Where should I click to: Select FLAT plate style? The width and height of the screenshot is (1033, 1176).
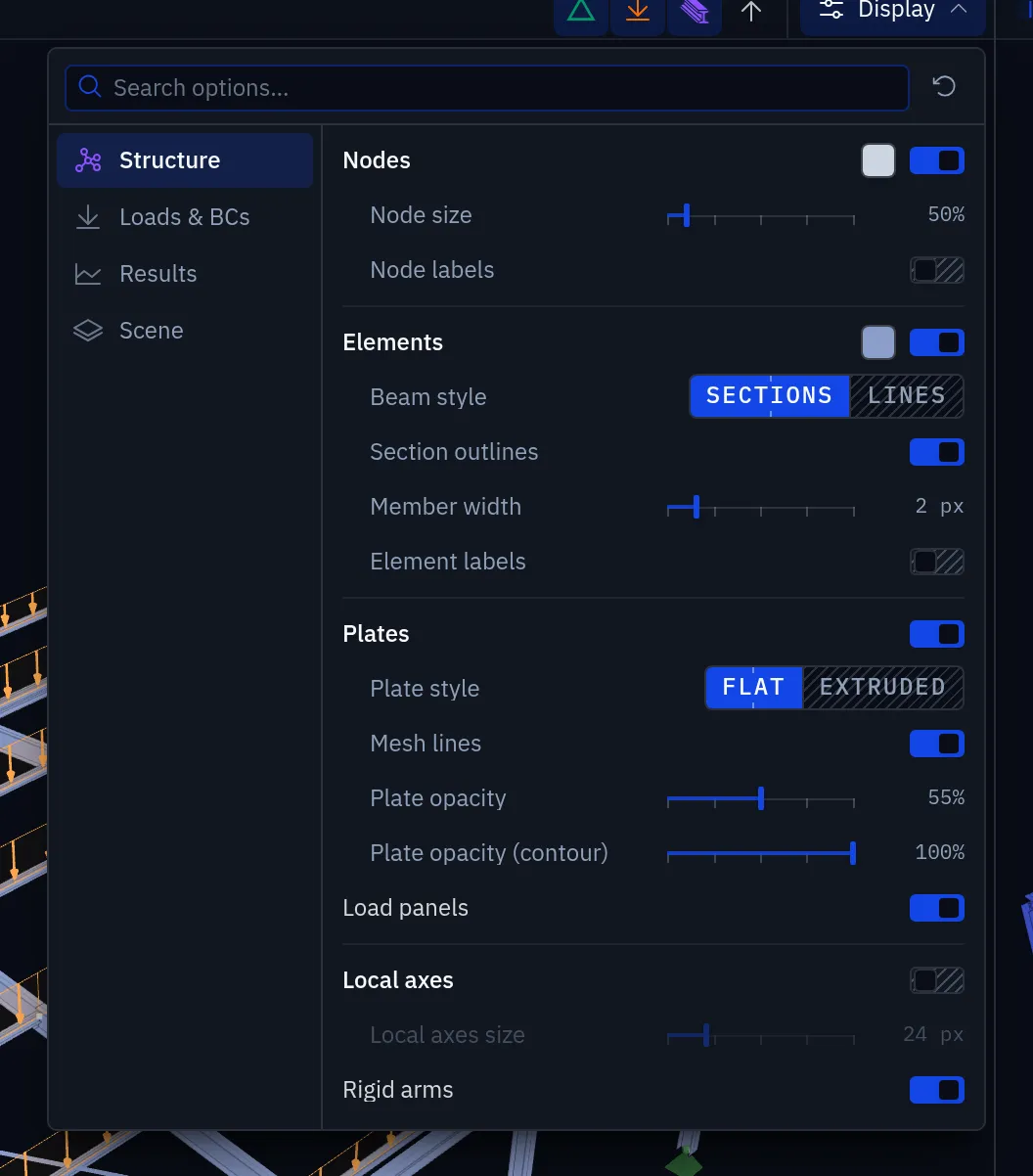pos(754,688)
